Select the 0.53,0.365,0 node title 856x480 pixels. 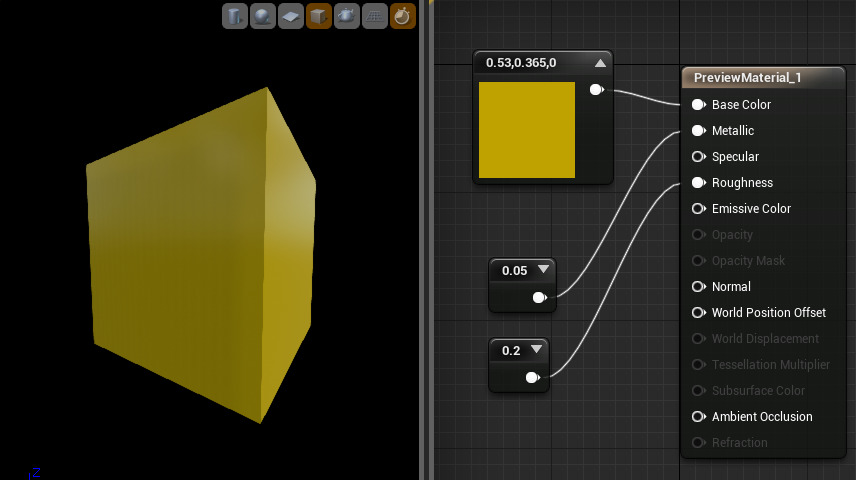[x=521, y=63]
